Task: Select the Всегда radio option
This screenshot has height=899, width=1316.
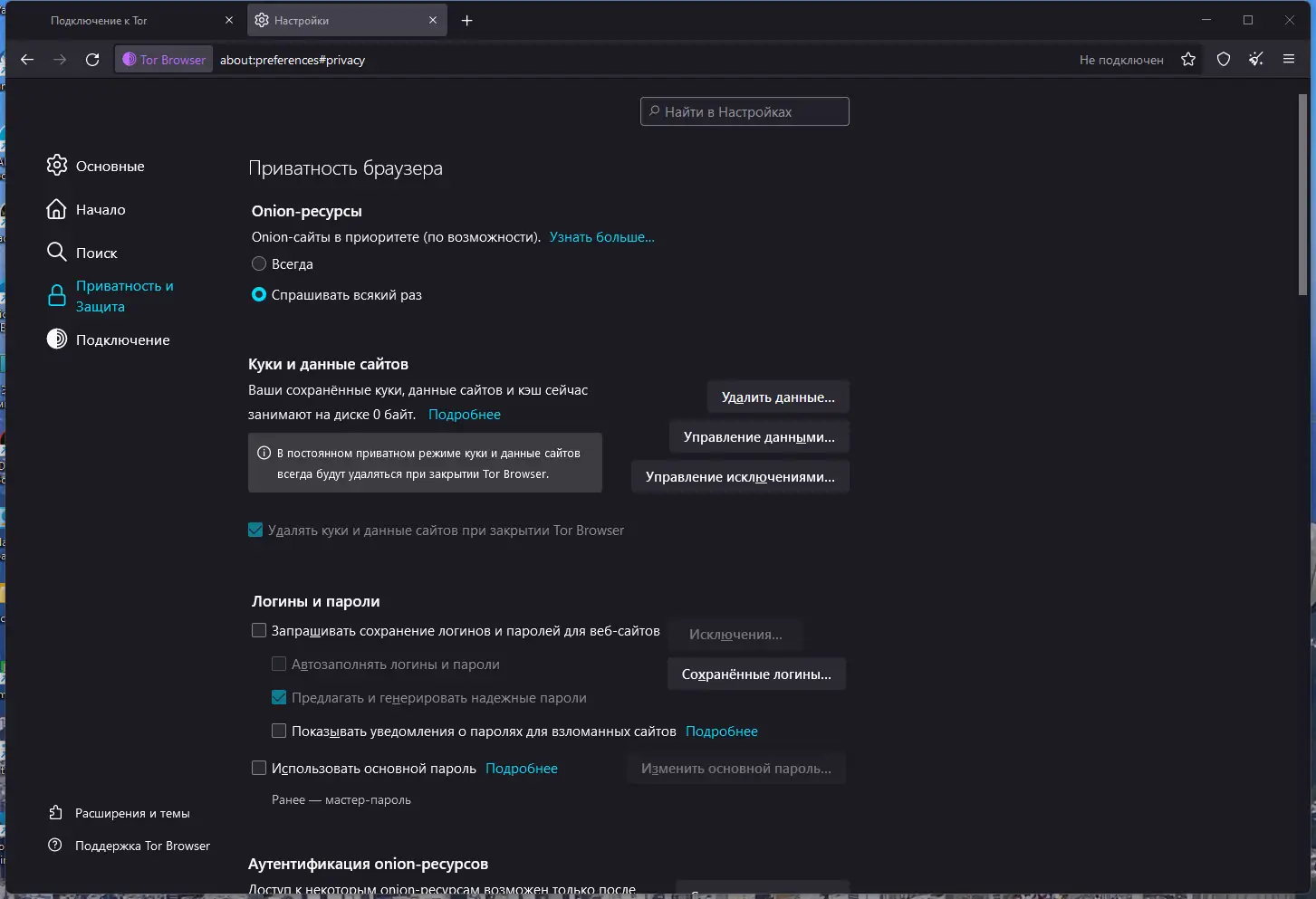Action: tap(259, 263)
